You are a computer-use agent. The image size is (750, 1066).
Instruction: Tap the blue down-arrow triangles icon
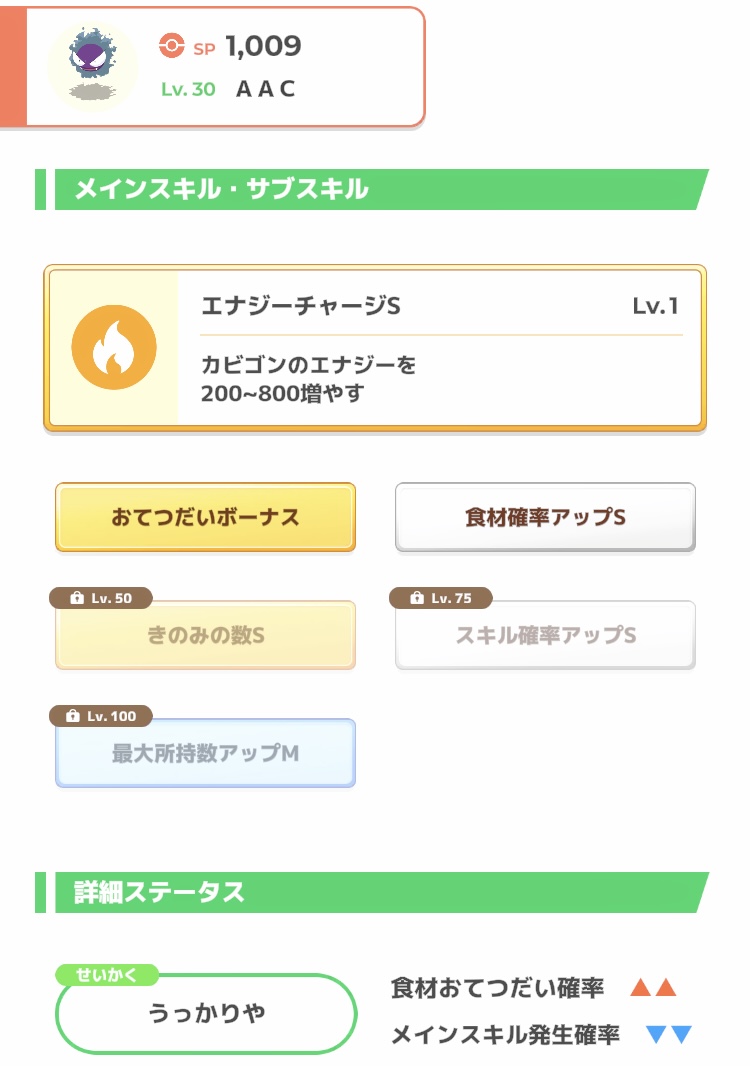click(x=669, y=1034)
